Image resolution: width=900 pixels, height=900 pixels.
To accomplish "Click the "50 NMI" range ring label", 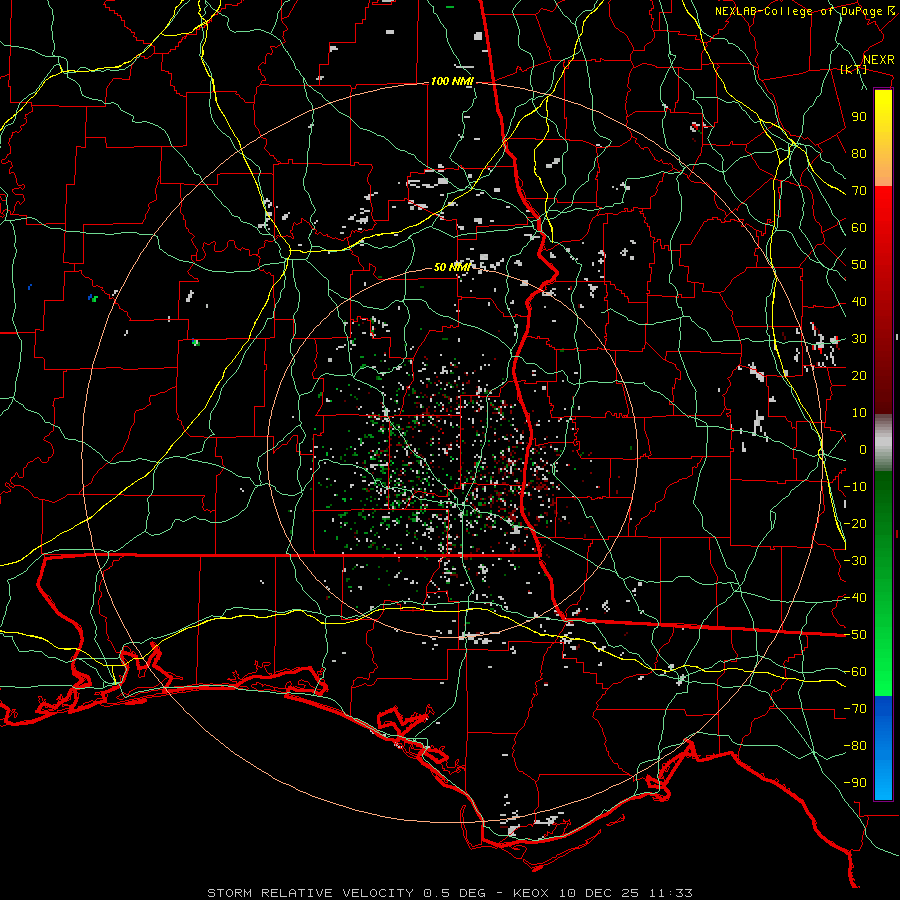I will (x=452, y=267).
